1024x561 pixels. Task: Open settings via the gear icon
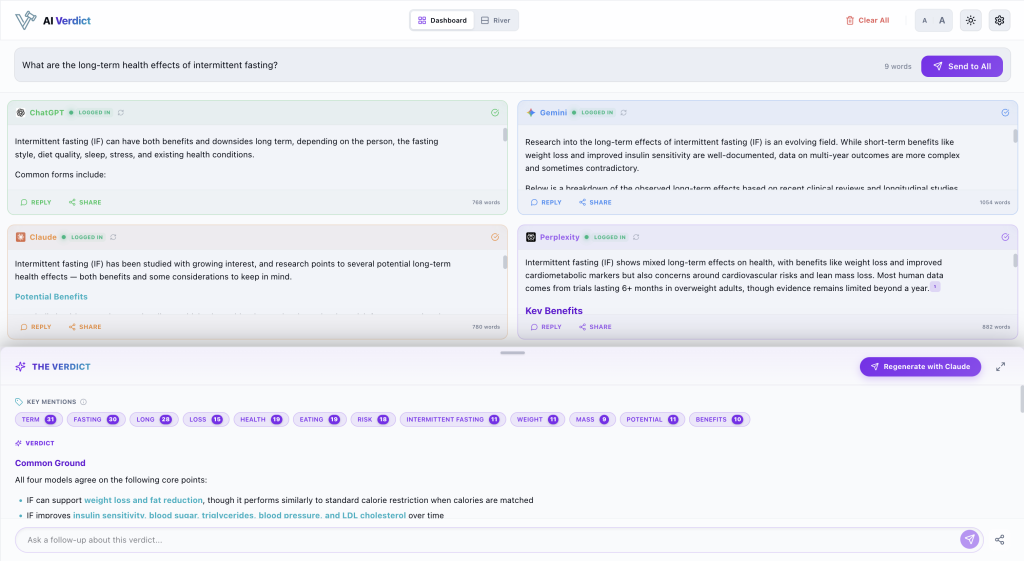(999, 20)
